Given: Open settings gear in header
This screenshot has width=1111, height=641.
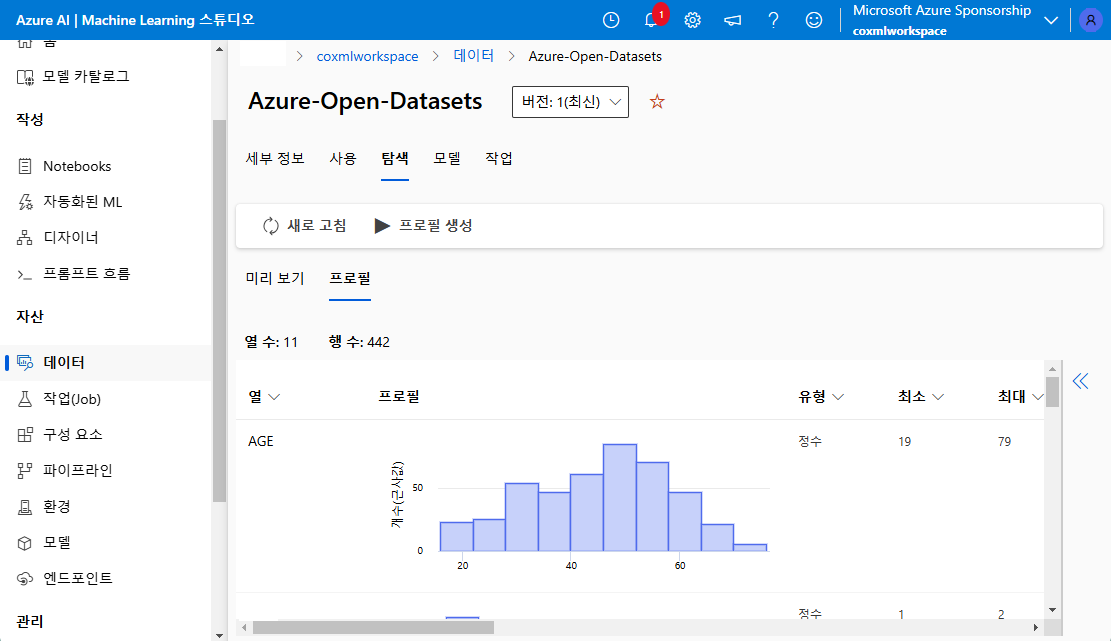Looking at the screenshot, I should coord(692,20).
